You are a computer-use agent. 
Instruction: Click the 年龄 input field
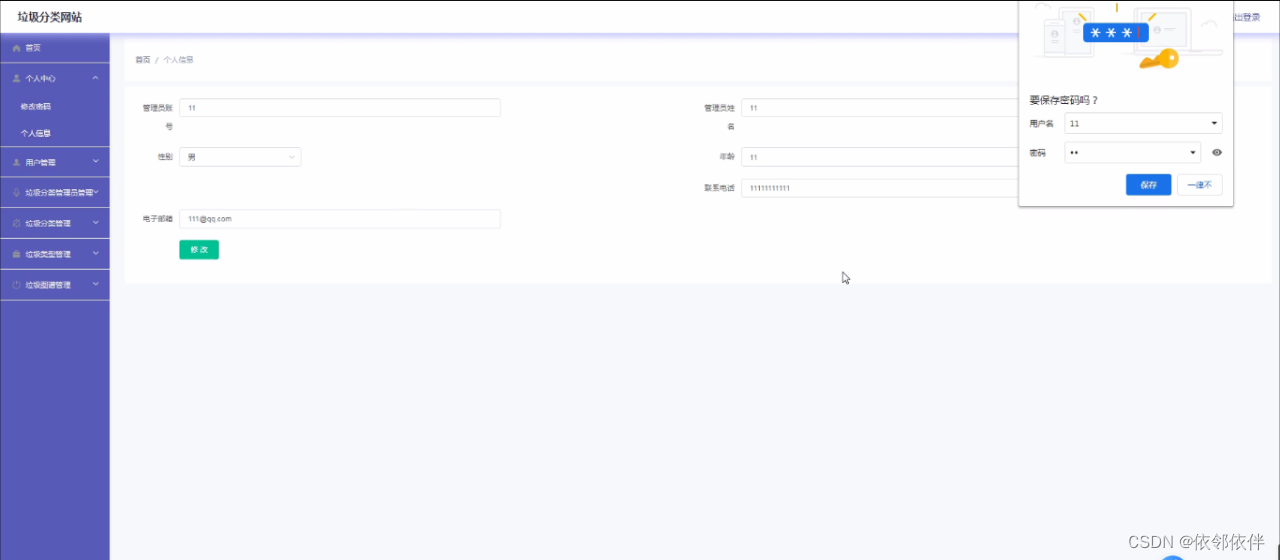879,157
